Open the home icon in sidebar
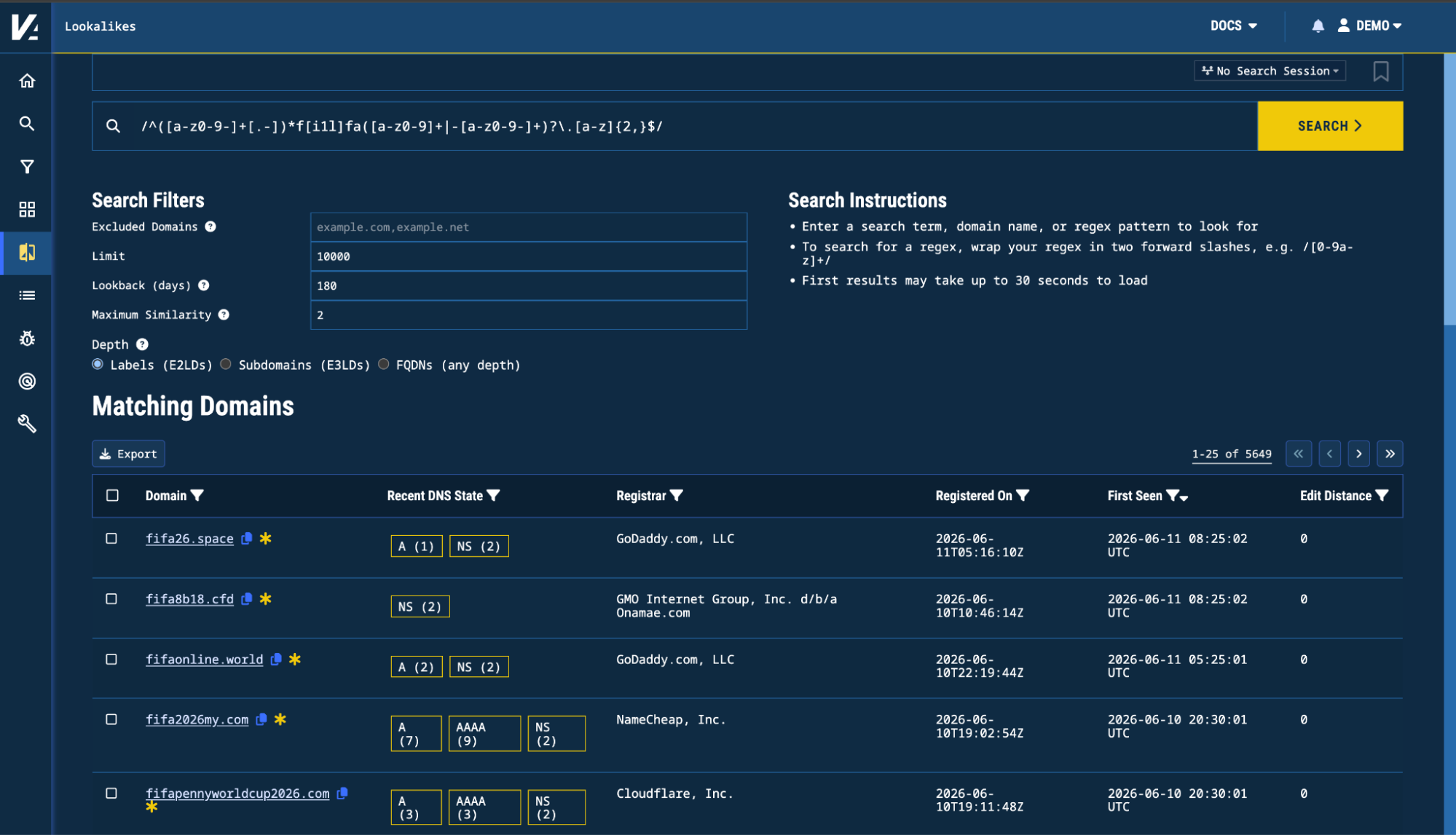The width and height of the screenshot is (1456, 835). pyautogui.click(x=27, y=81)
